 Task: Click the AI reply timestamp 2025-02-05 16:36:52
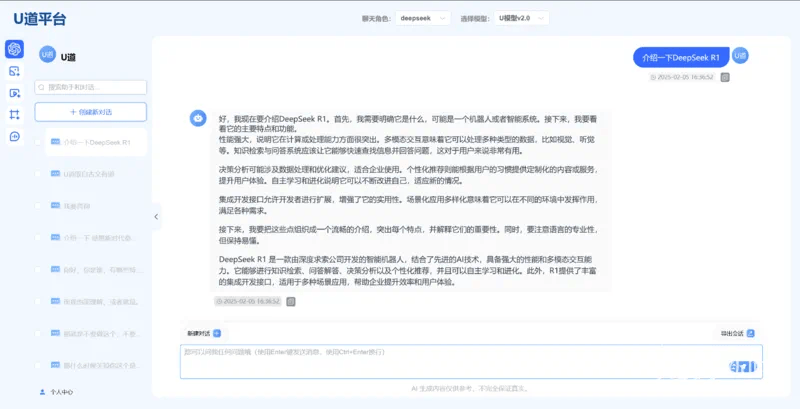pyautogui.click(x=248, y=301)
